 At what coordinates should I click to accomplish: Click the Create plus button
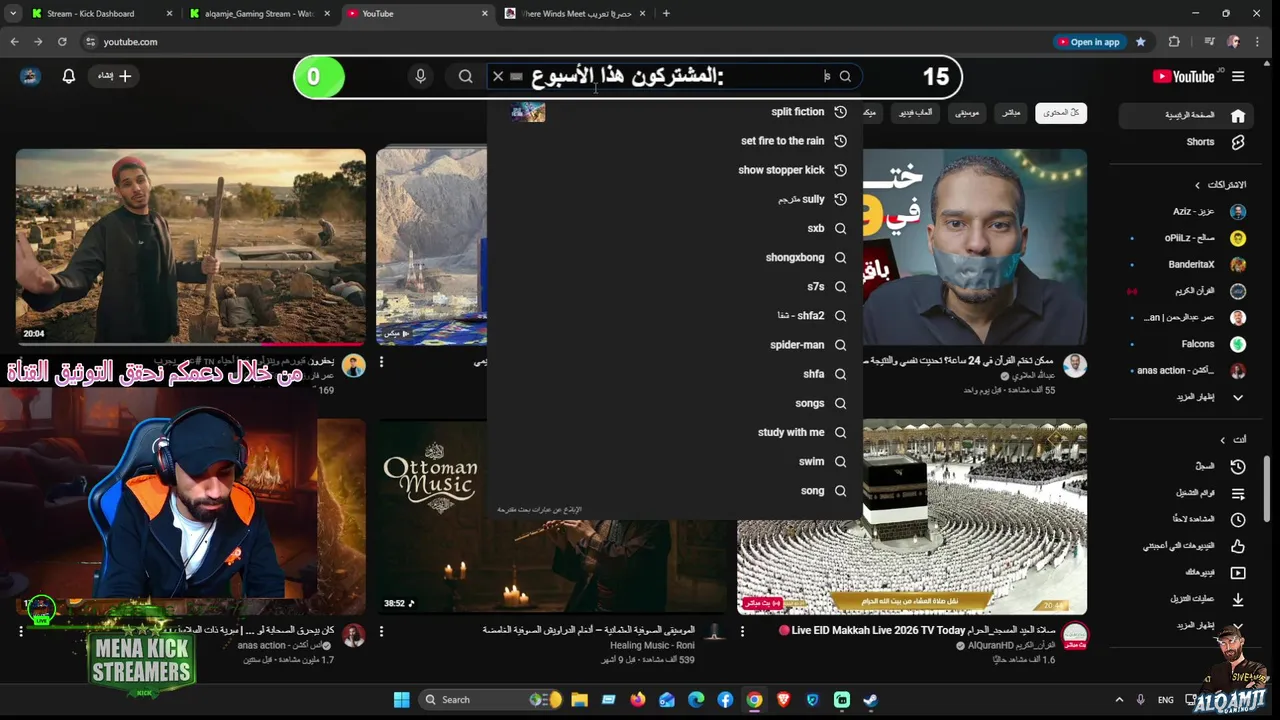coord(114,76)
